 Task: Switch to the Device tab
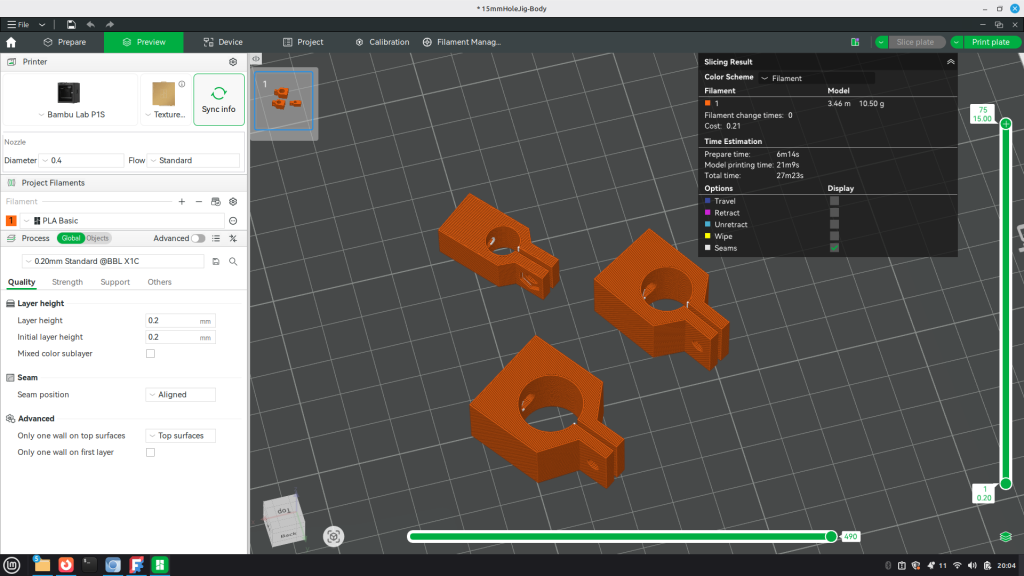point(223,42)
